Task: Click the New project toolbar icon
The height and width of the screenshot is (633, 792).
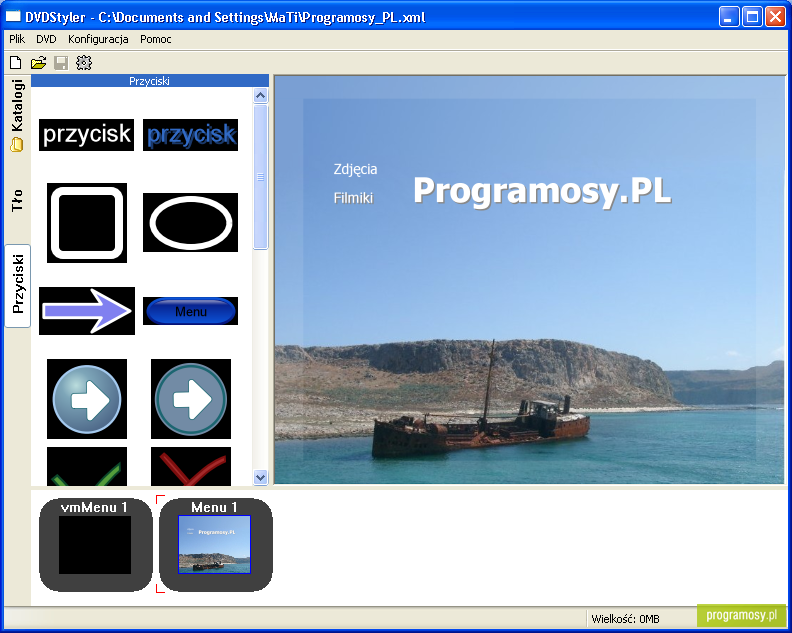Action: tap(16, 63)
